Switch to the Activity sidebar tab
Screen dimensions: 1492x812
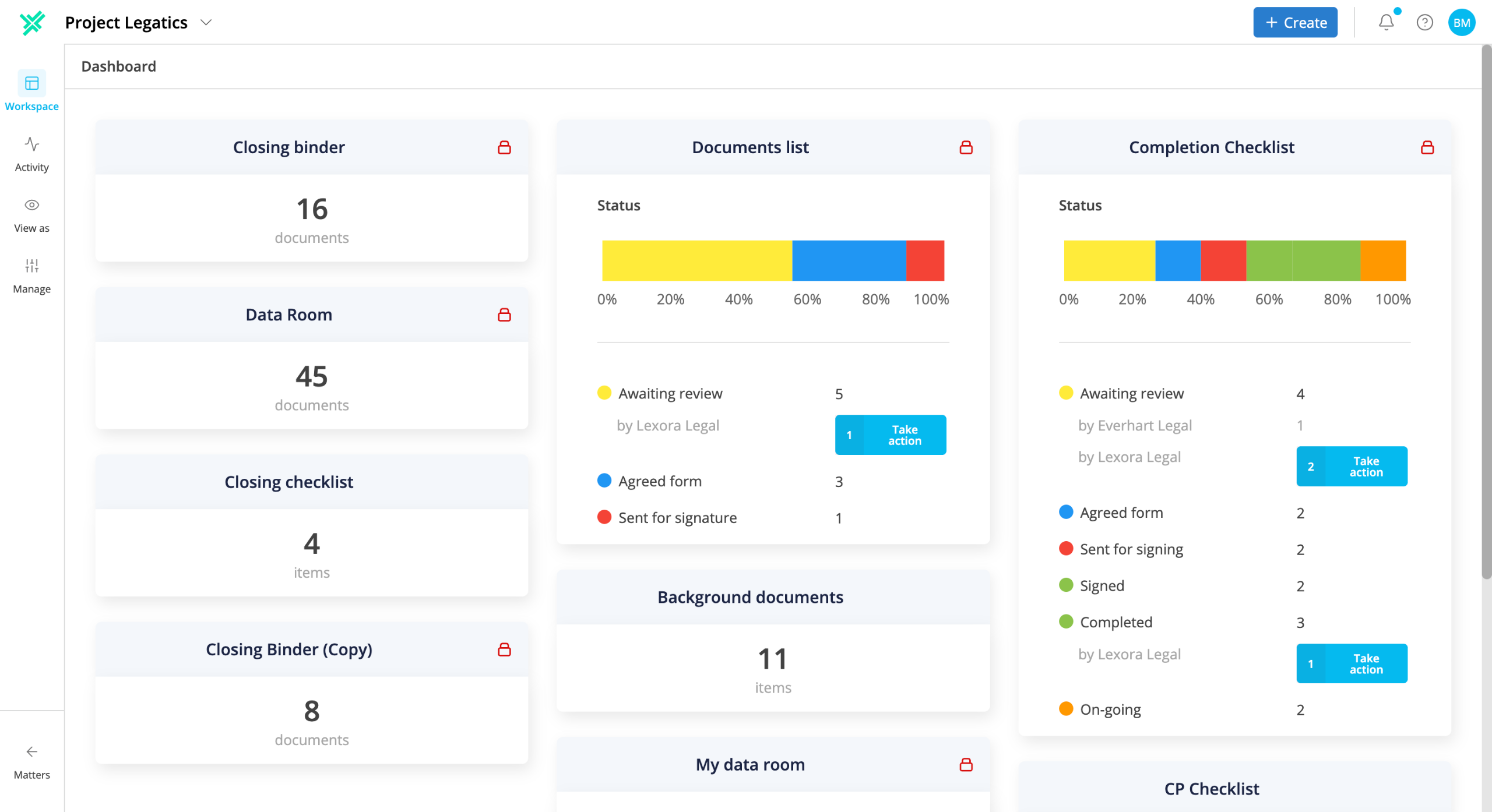click(32, 154)
